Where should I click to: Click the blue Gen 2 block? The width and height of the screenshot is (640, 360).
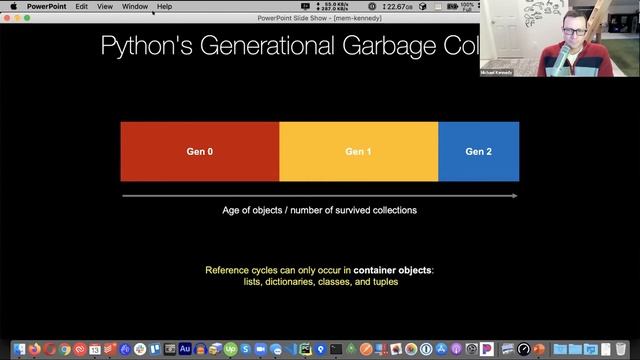click(x=479, y=151)
